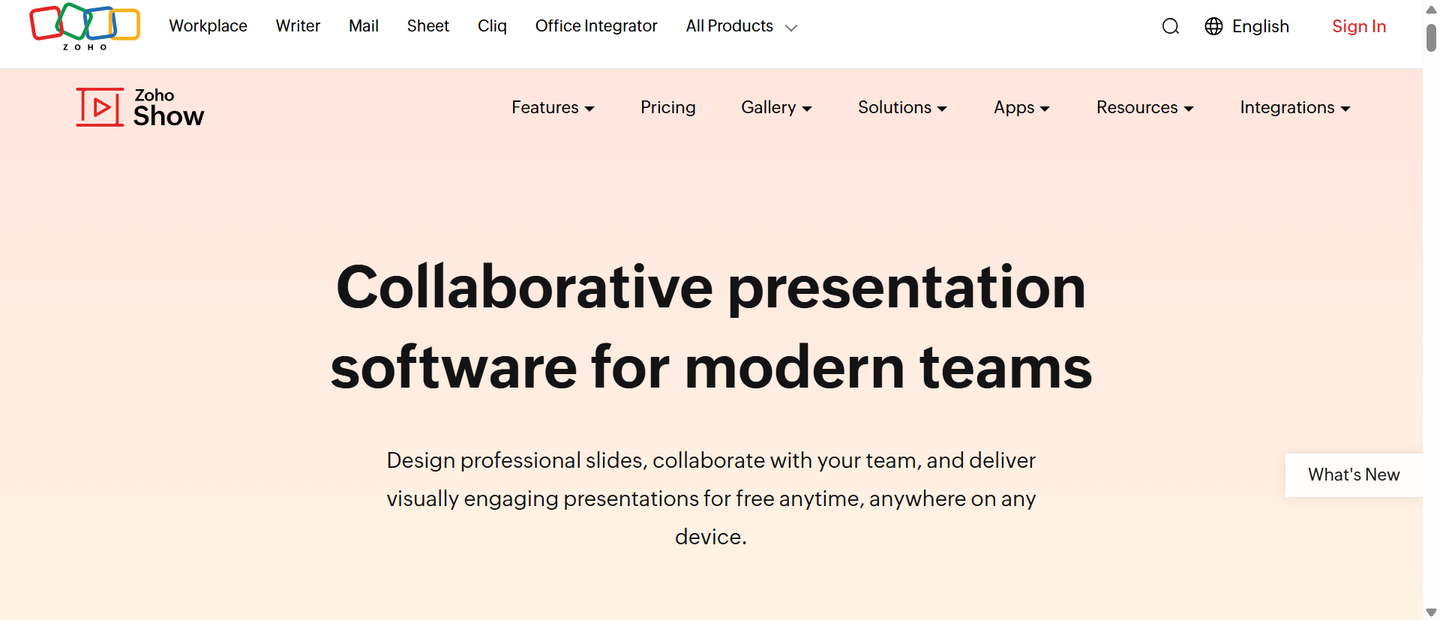Expand the Apps dropdown menu

(x=1022, y=107)
